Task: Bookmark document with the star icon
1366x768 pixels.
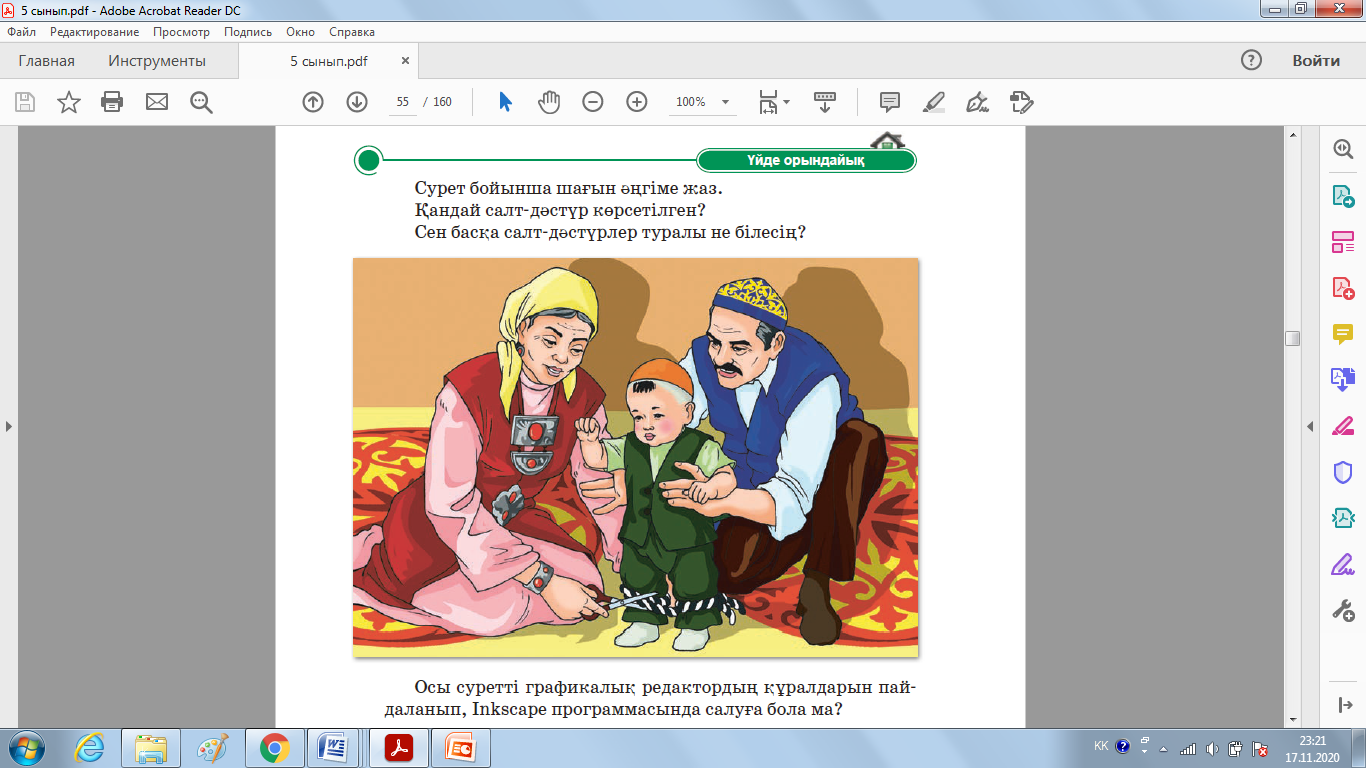Action: pyautogui.click(x=68, y=102)
